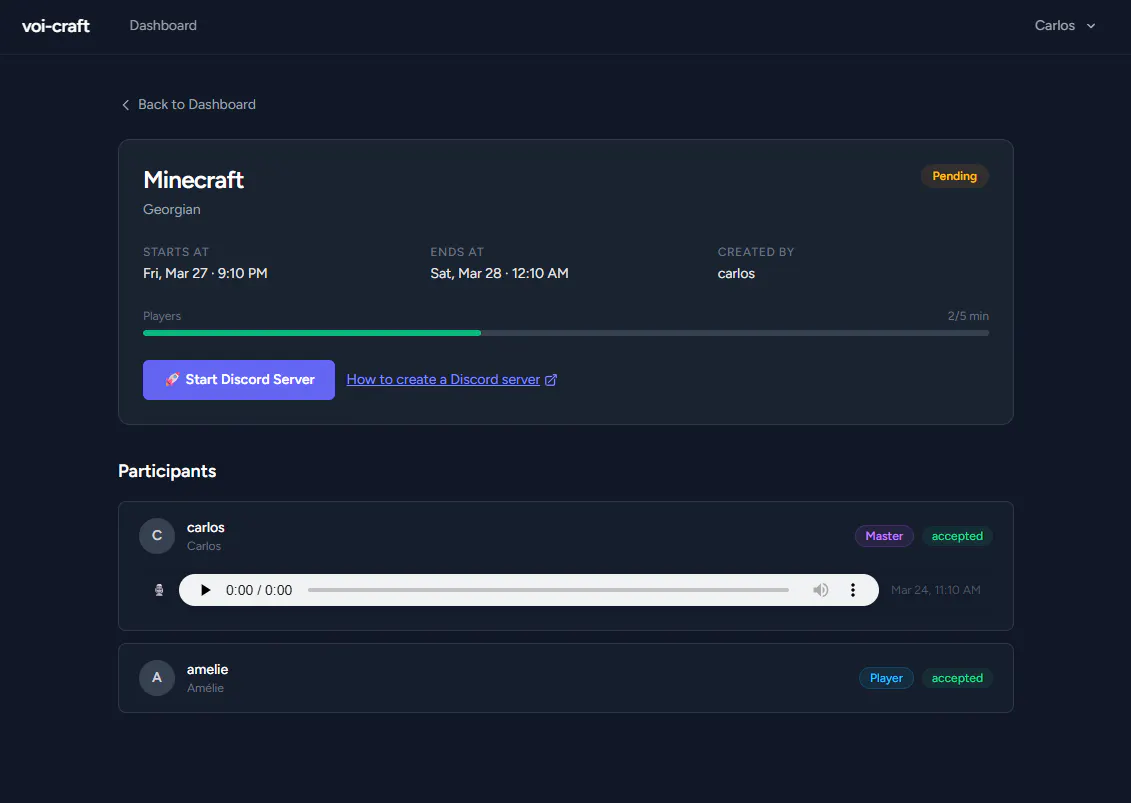Click the Georgian language label
This screenshot has height=803, width=1131.
pos(172,209)
